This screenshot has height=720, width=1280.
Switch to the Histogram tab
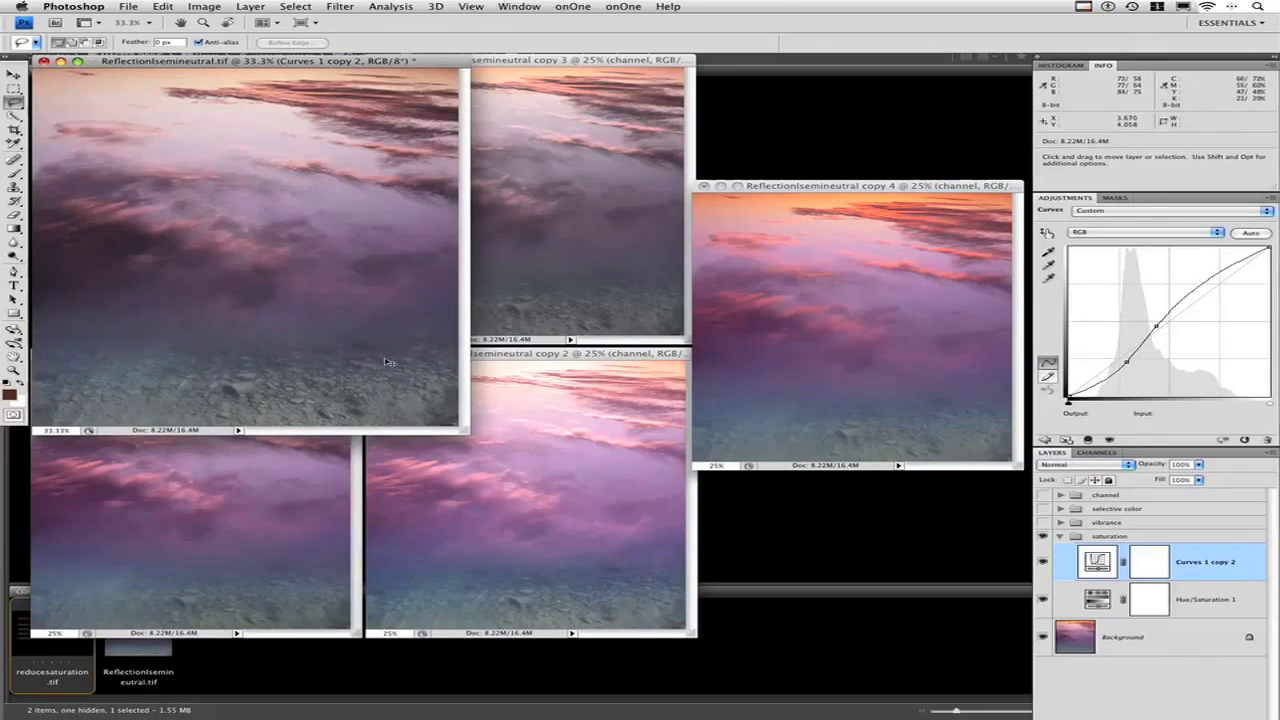1060,65
